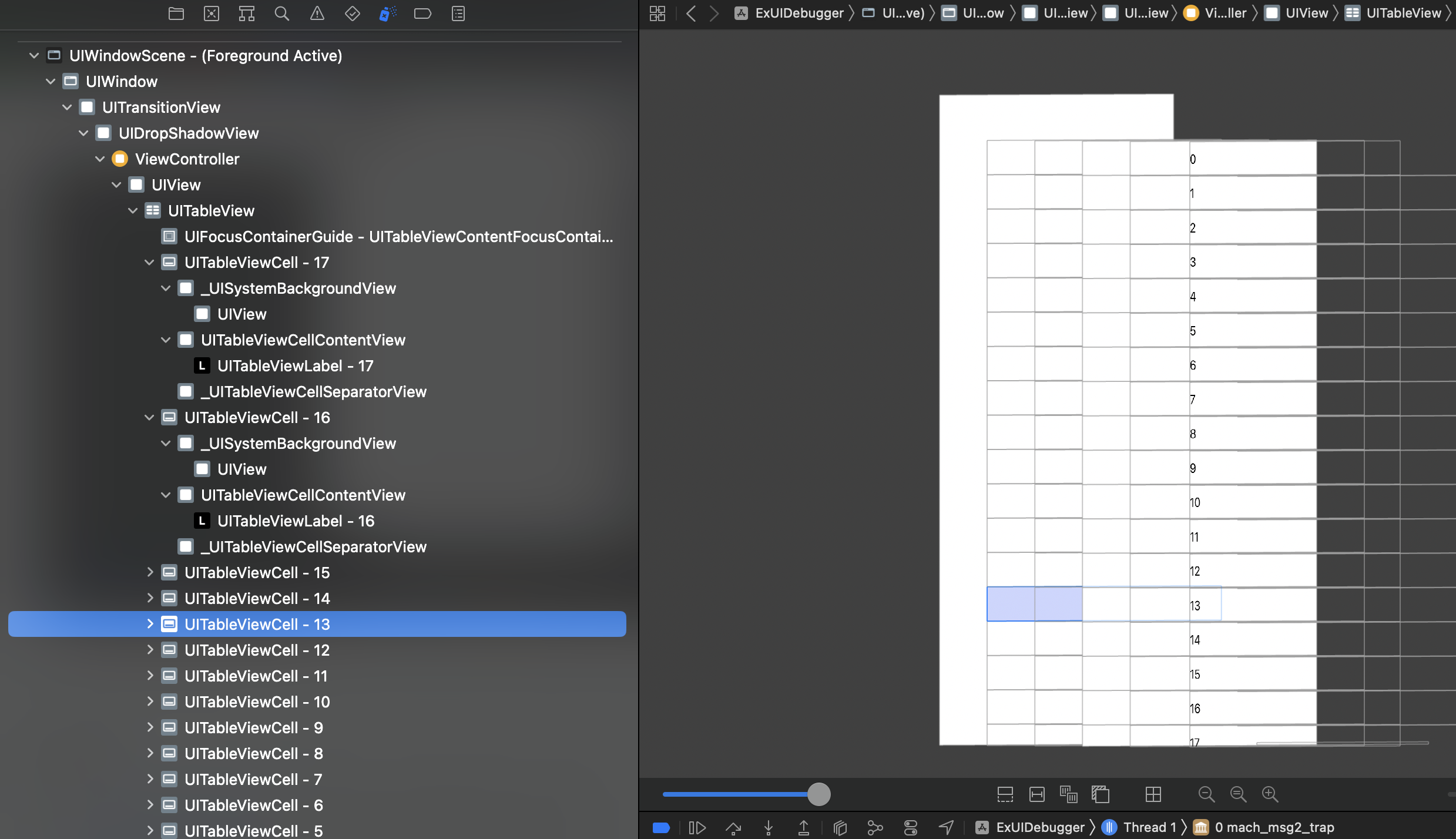Open the find navigator magnifier icon
The image size is (1456, 839).
point(281,14)
